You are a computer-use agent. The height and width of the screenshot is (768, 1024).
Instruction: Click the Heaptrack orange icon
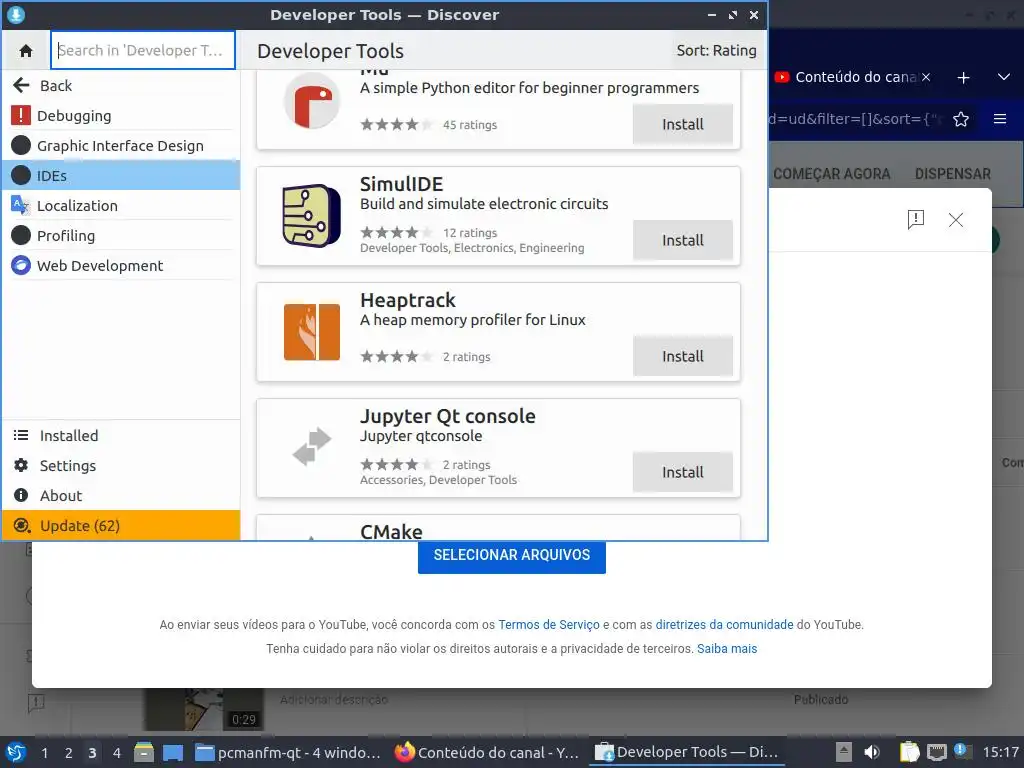coord(312,332)
